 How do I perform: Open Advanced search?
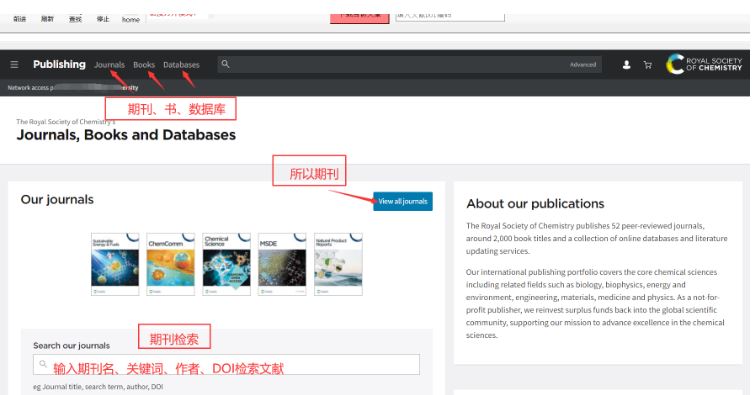583,65
